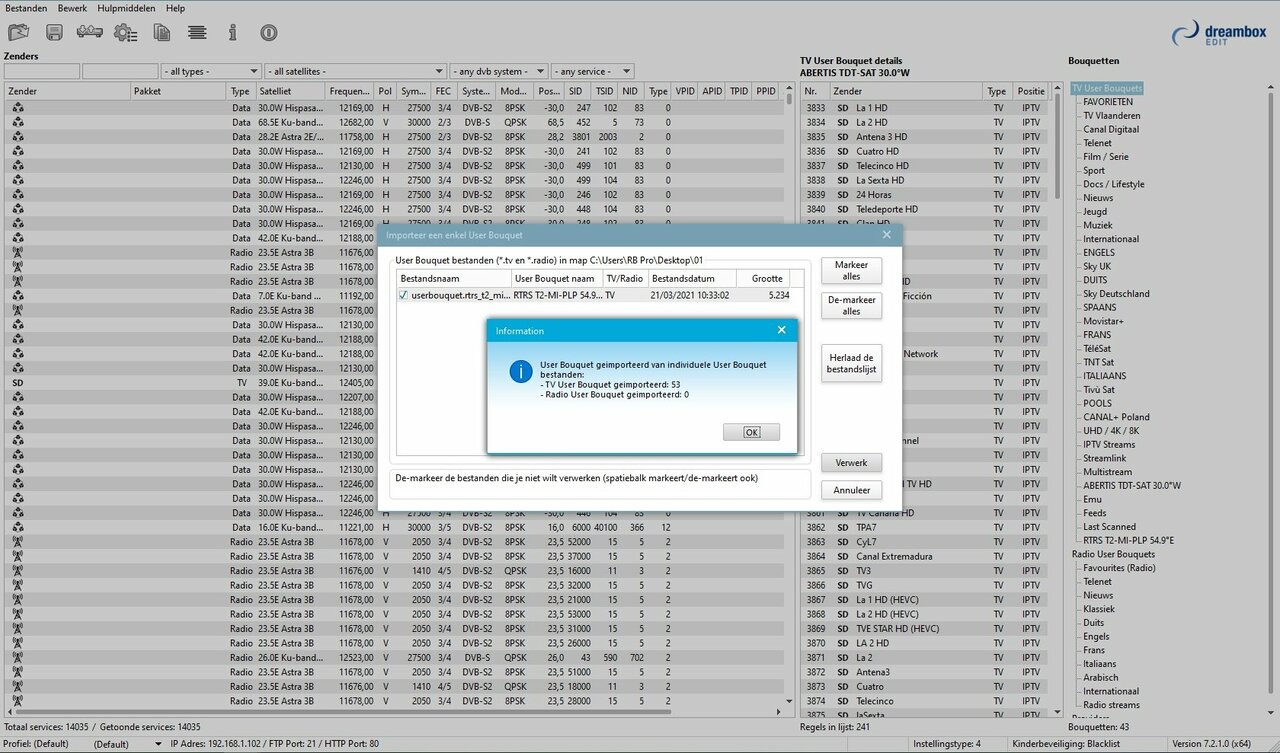This screenshot has width=1280, height=753.
Task: Expand the '- all satellites -' dropdown
Action: click(355, 71)
